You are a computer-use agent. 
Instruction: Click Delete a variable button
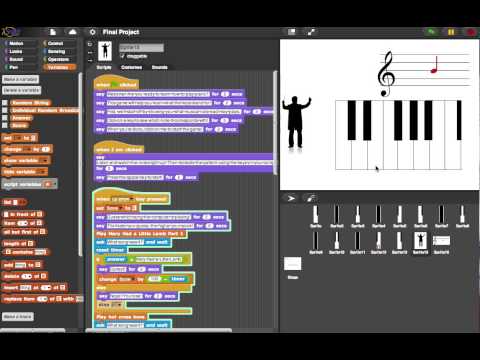pyautogui.click(x=22, y=90)
